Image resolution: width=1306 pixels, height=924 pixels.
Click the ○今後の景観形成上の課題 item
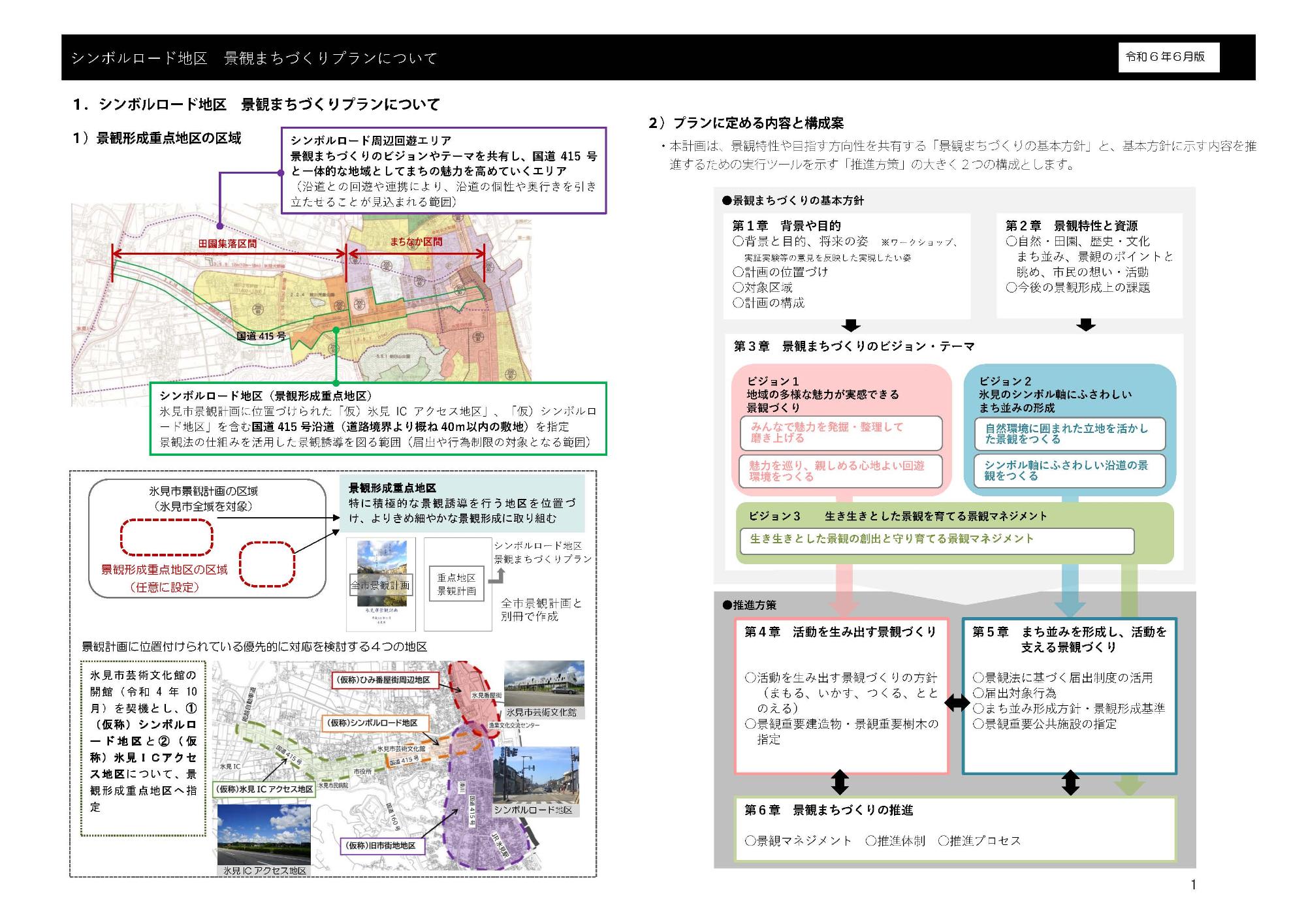tap(1078, 287)
